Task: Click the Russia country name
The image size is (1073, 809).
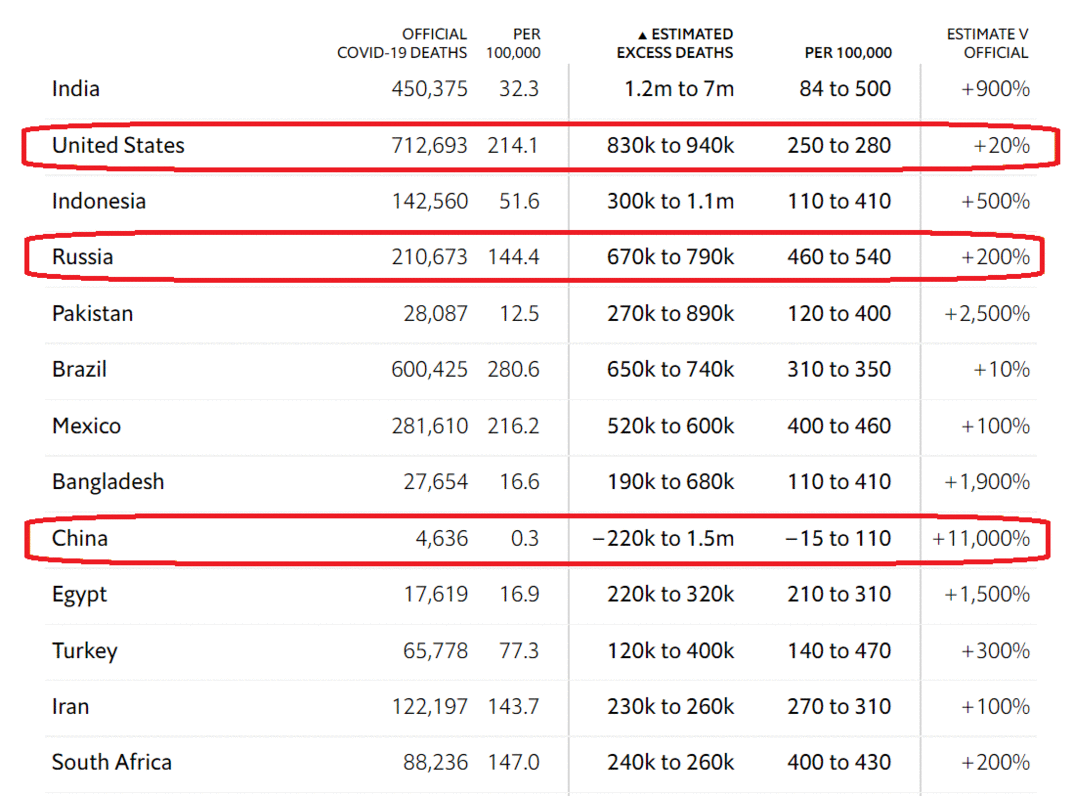Action: click(83, 257)
